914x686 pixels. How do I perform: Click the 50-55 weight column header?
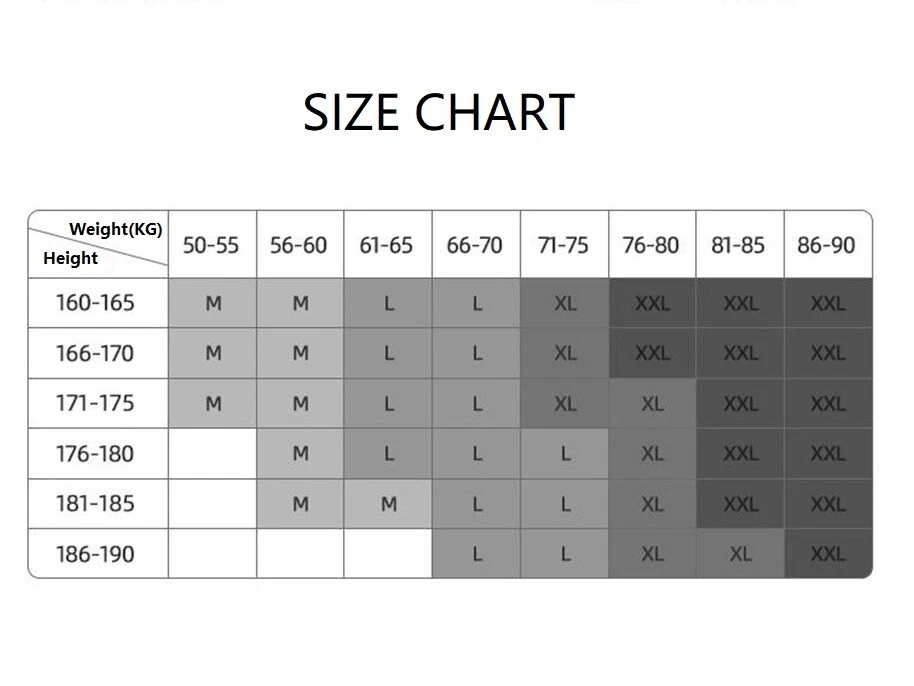(211, 245)
